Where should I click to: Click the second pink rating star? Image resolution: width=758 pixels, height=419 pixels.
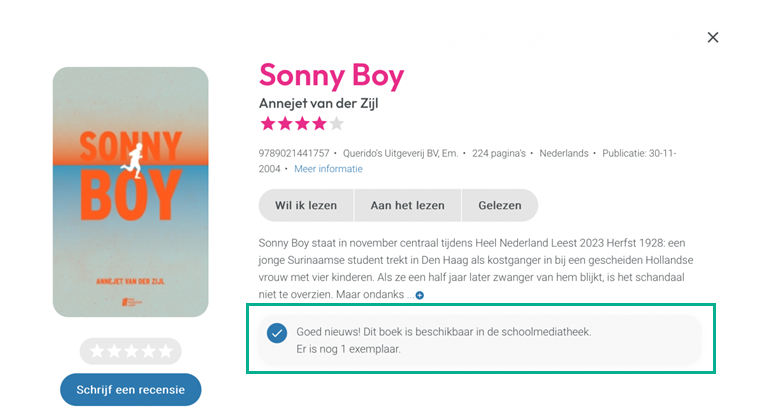(285, 124)
